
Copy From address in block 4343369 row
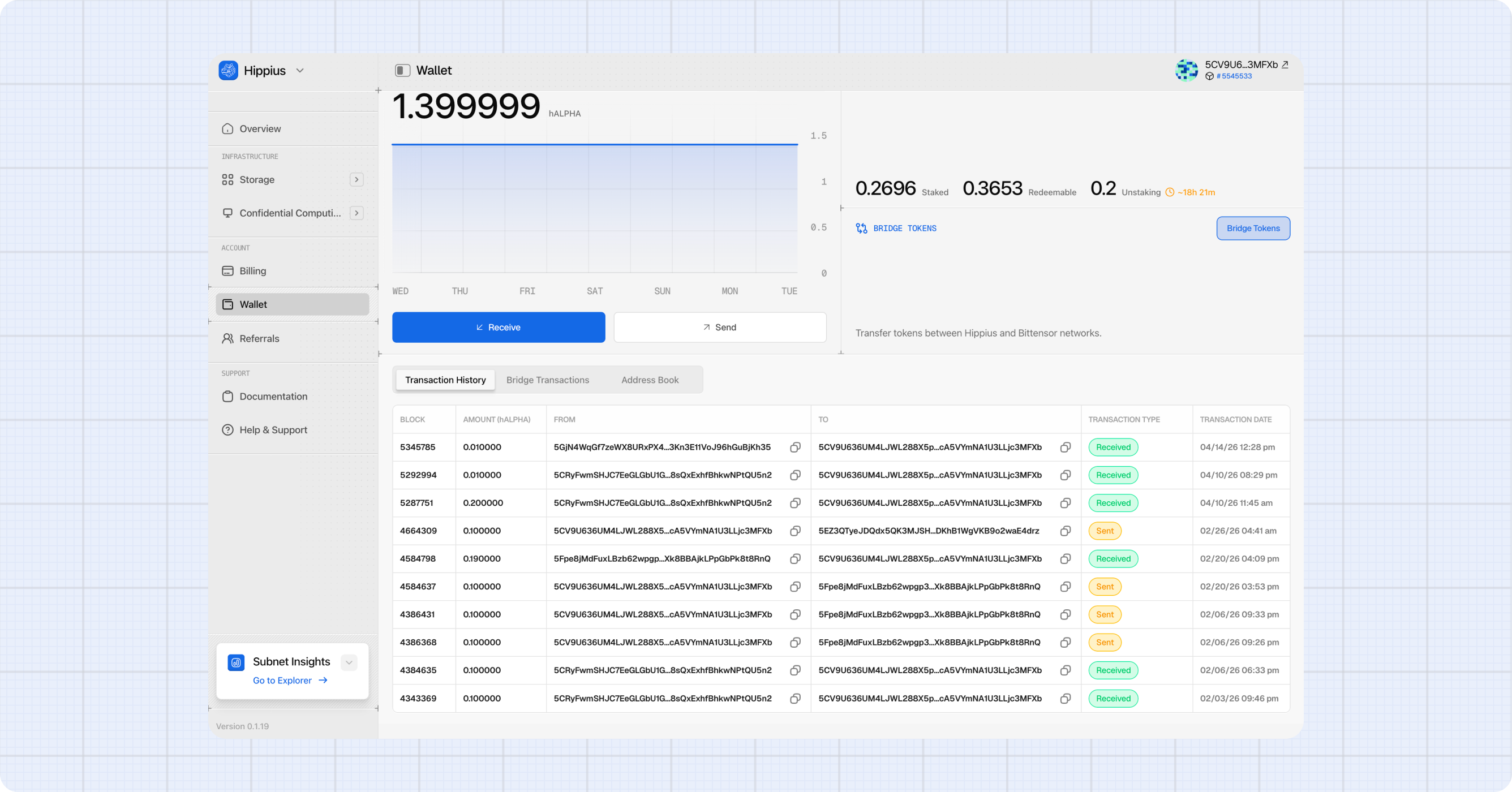point(795,698)
